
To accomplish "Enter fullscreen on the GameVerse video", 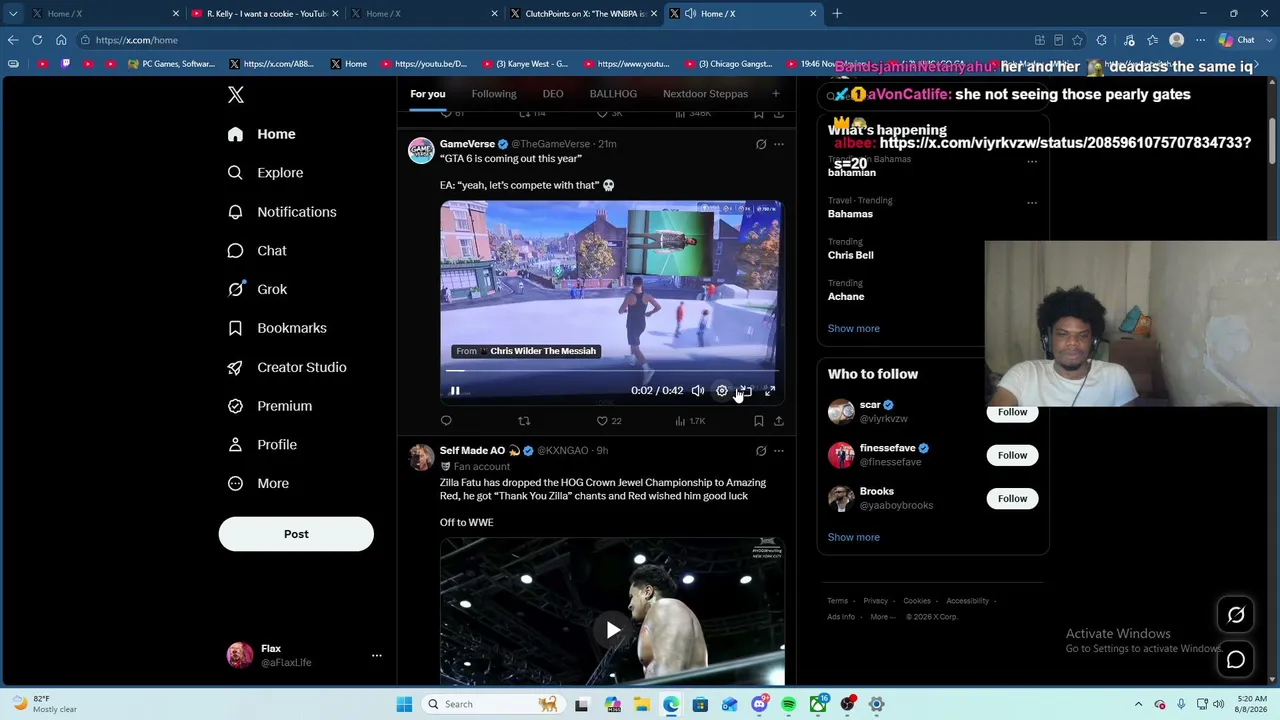I will 770,391.
